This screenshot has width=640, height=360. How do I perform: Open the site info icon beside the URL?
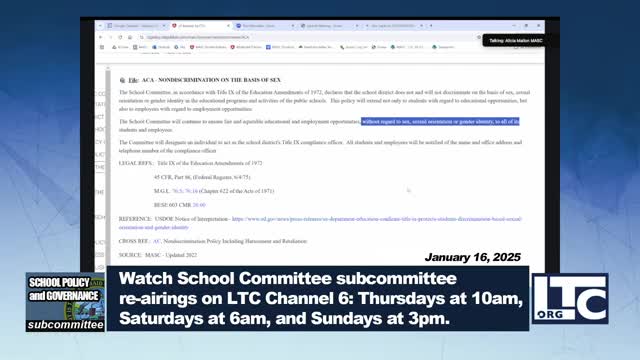(x=142, y=37)
